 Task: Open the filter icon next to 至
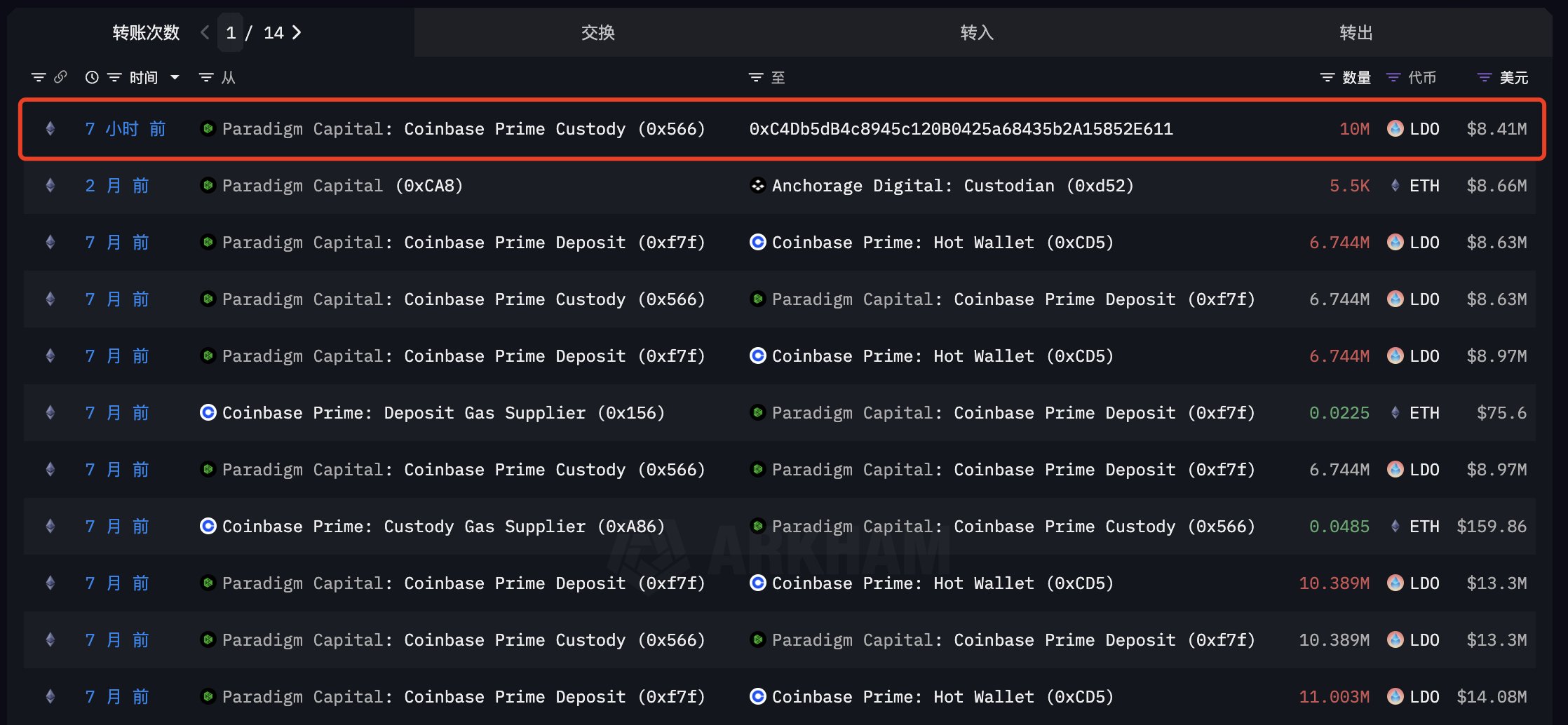click(756, 77)
